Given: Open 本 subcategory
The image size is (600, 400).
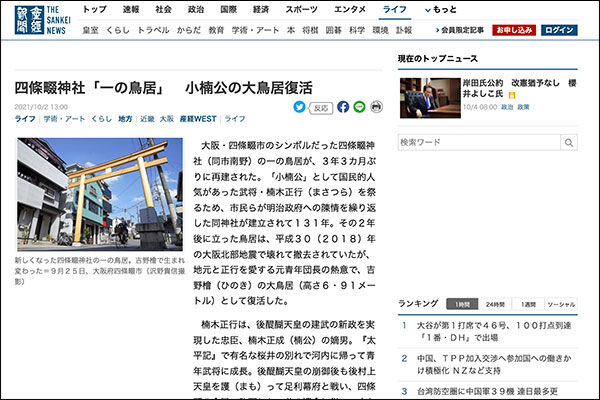Looking at the screenshot, I should 291,30.
